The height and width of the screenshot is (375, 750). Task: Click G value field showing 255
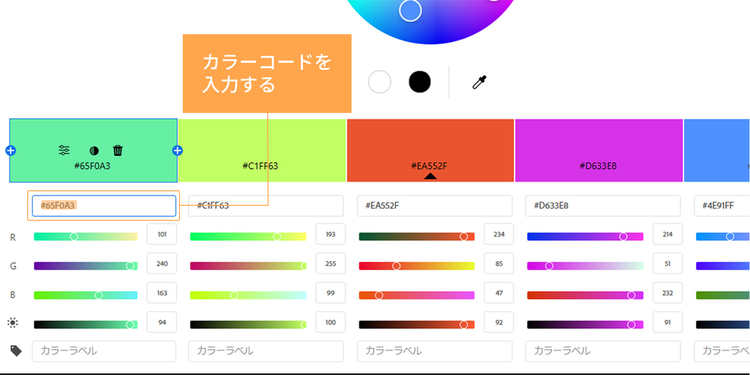pyautogui.click(x=331, y=264)
